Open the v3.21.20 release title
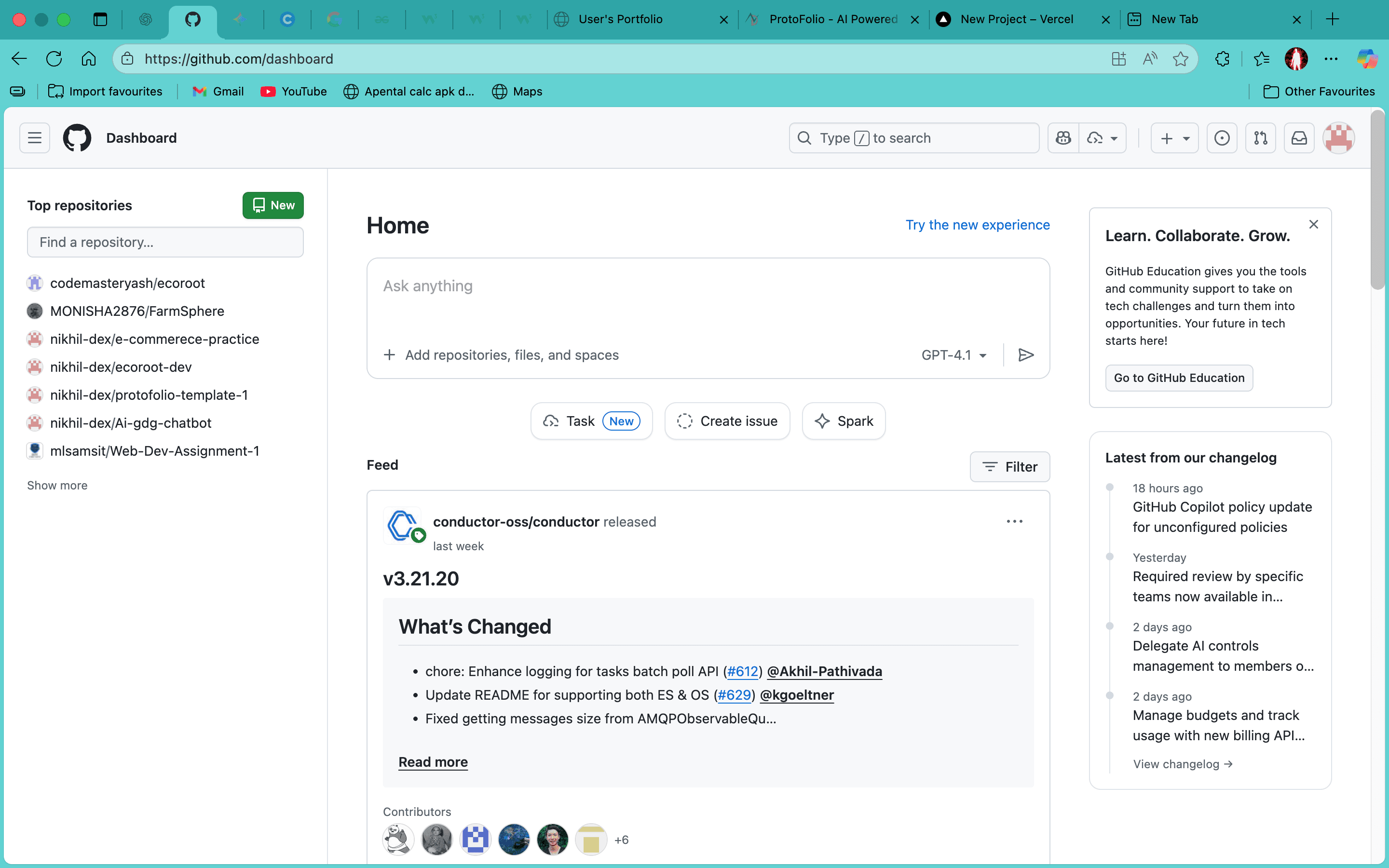 coord(421,578)
